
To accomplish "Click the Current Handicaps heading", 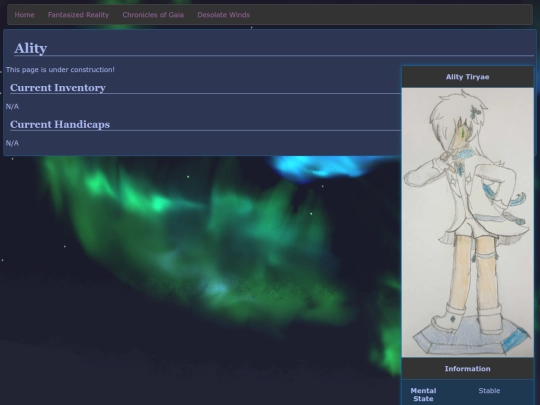I will coord(60,124).
